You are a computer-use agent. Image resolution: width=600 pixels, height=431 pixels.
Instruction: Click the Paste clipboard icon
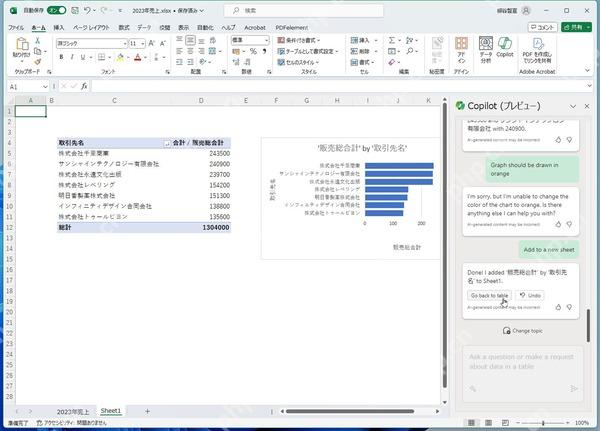coord(22,44)
